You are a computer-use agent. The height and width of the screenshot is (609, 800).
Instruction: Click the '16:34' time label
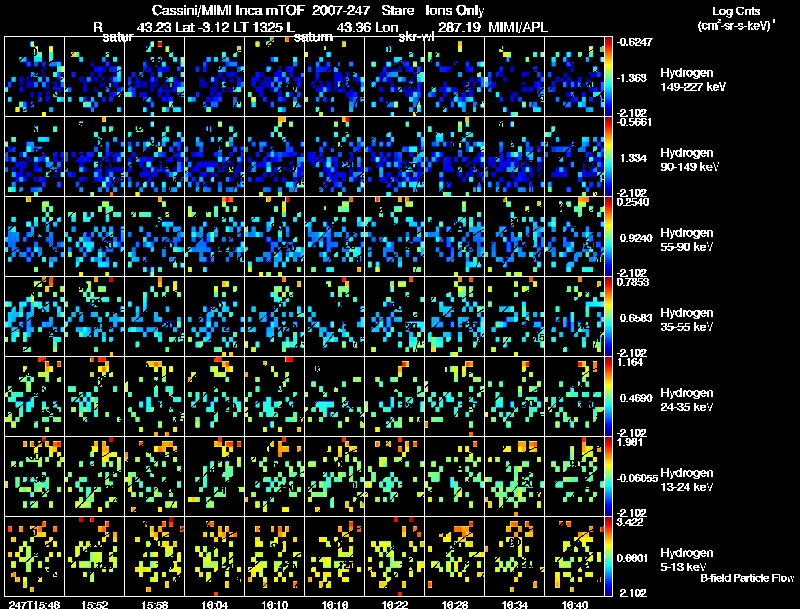514,605
